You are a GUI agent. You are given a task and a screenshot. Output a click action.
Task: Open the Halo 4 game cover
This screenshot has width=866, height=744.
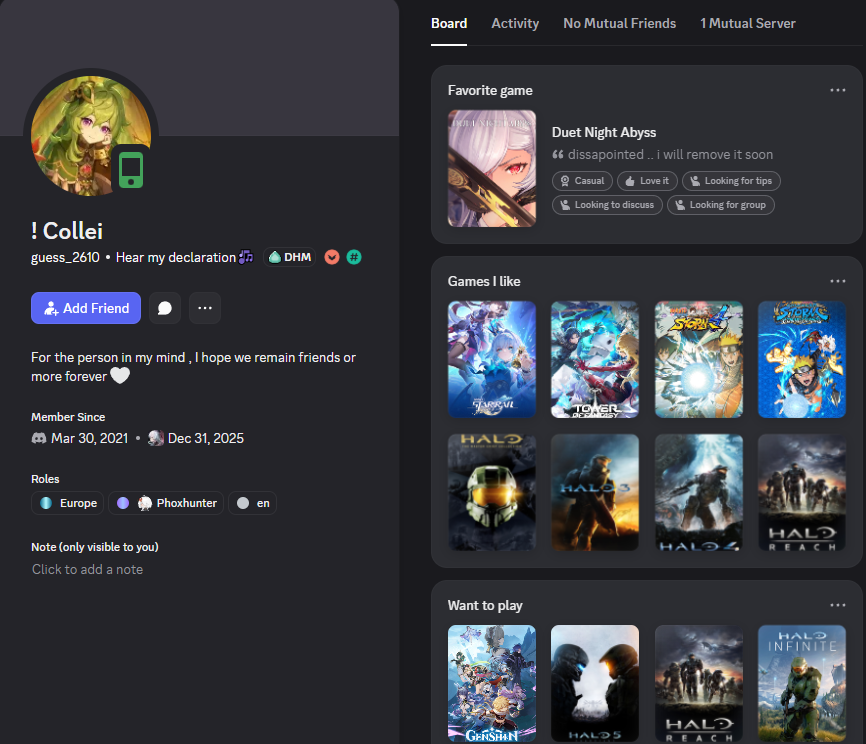click(699, 492)
